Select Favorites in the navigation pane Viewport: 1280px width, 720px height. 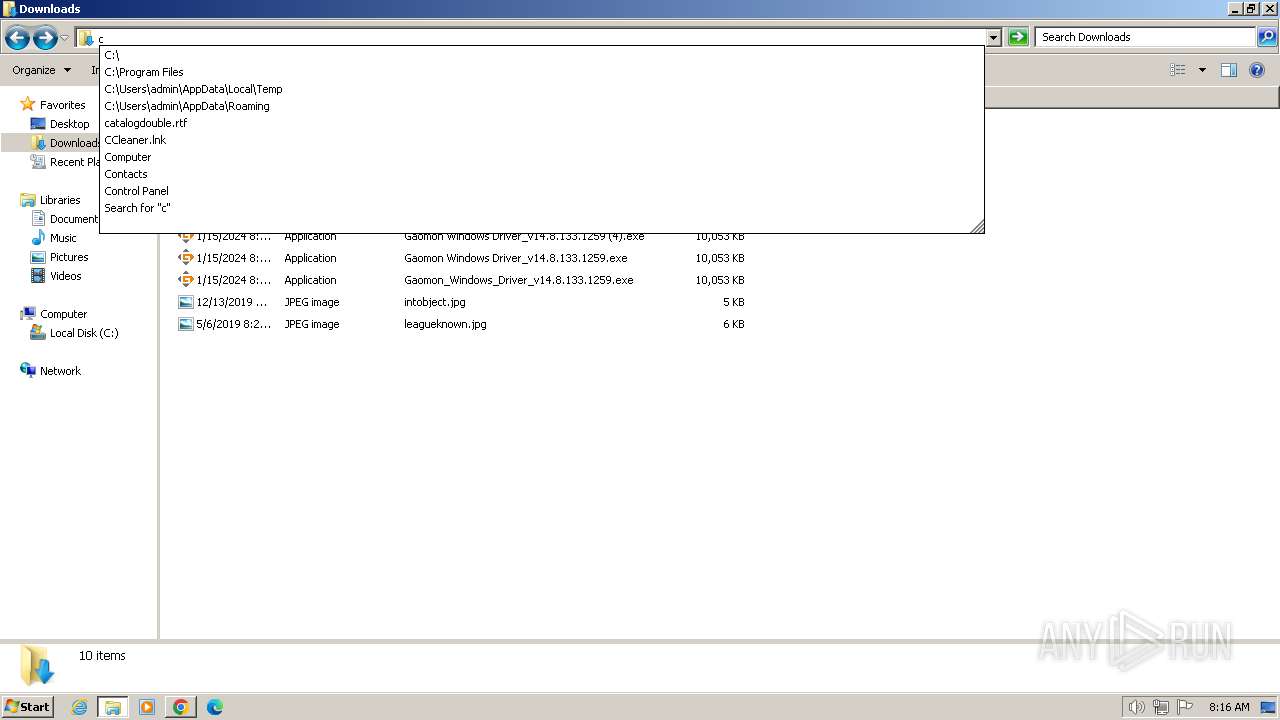click(x=62, y=105)
